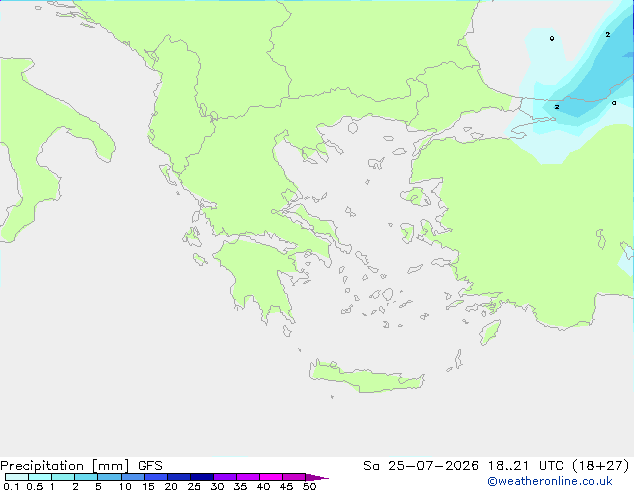634x490 pixels.
Task: Select the 0.5–1 mm legend color box
Action: (x=40, y=477)
